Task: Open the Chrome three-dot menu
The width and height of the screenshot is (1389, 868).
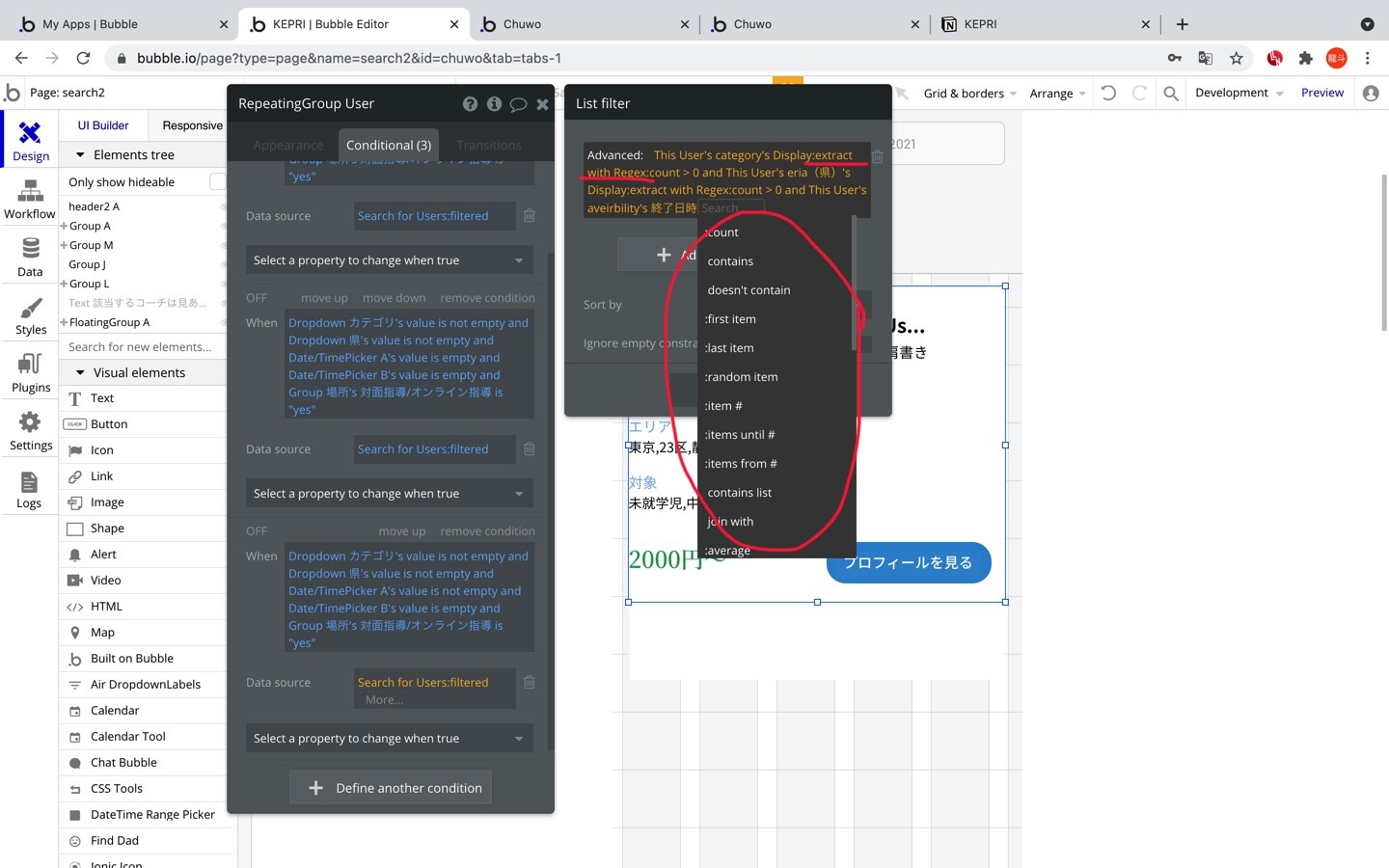Action: (1368, 58)
